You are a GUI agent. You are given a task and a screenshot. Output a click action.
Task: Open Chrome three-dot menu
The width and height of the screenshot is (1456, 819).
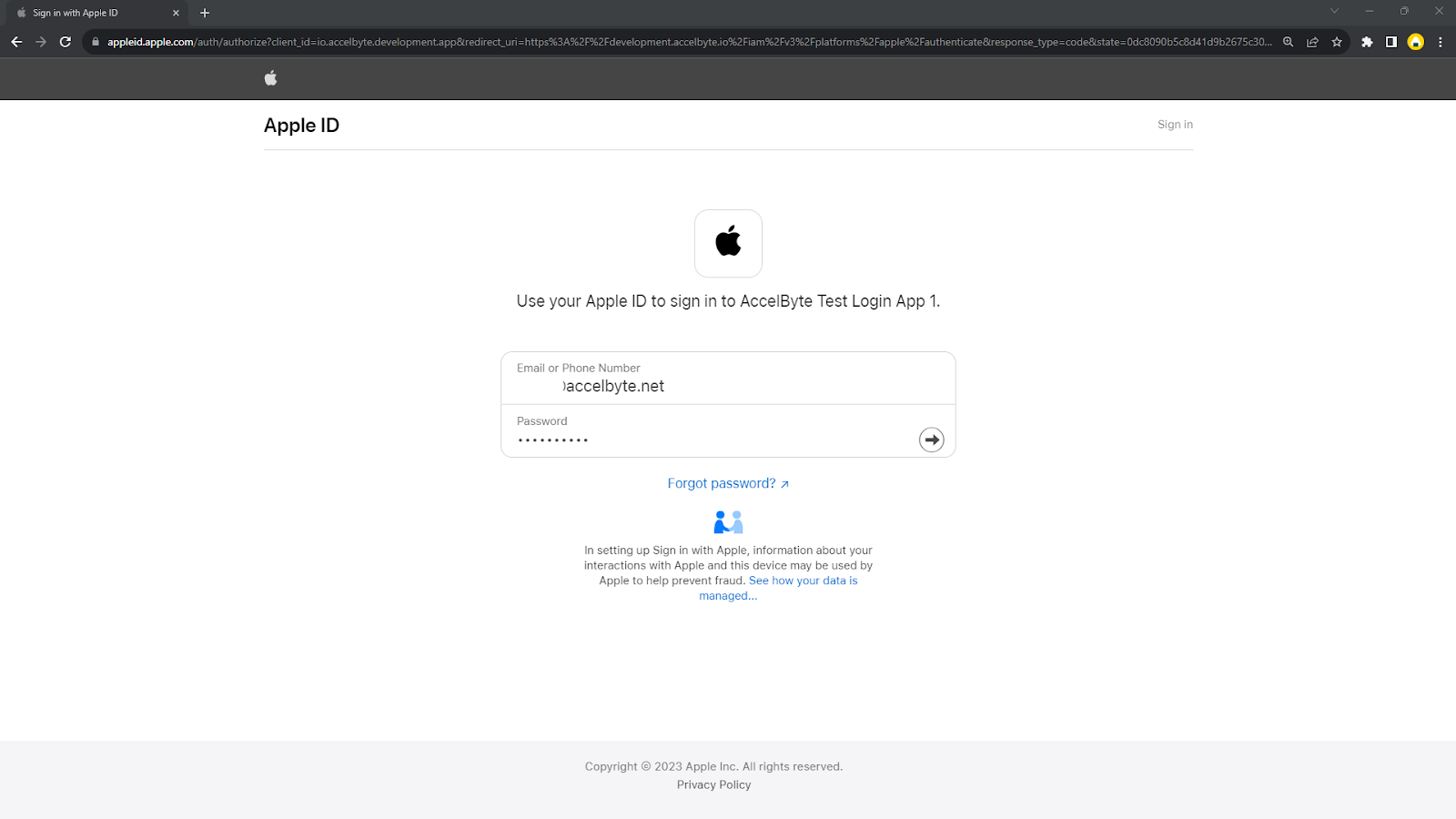point(1441,42)
